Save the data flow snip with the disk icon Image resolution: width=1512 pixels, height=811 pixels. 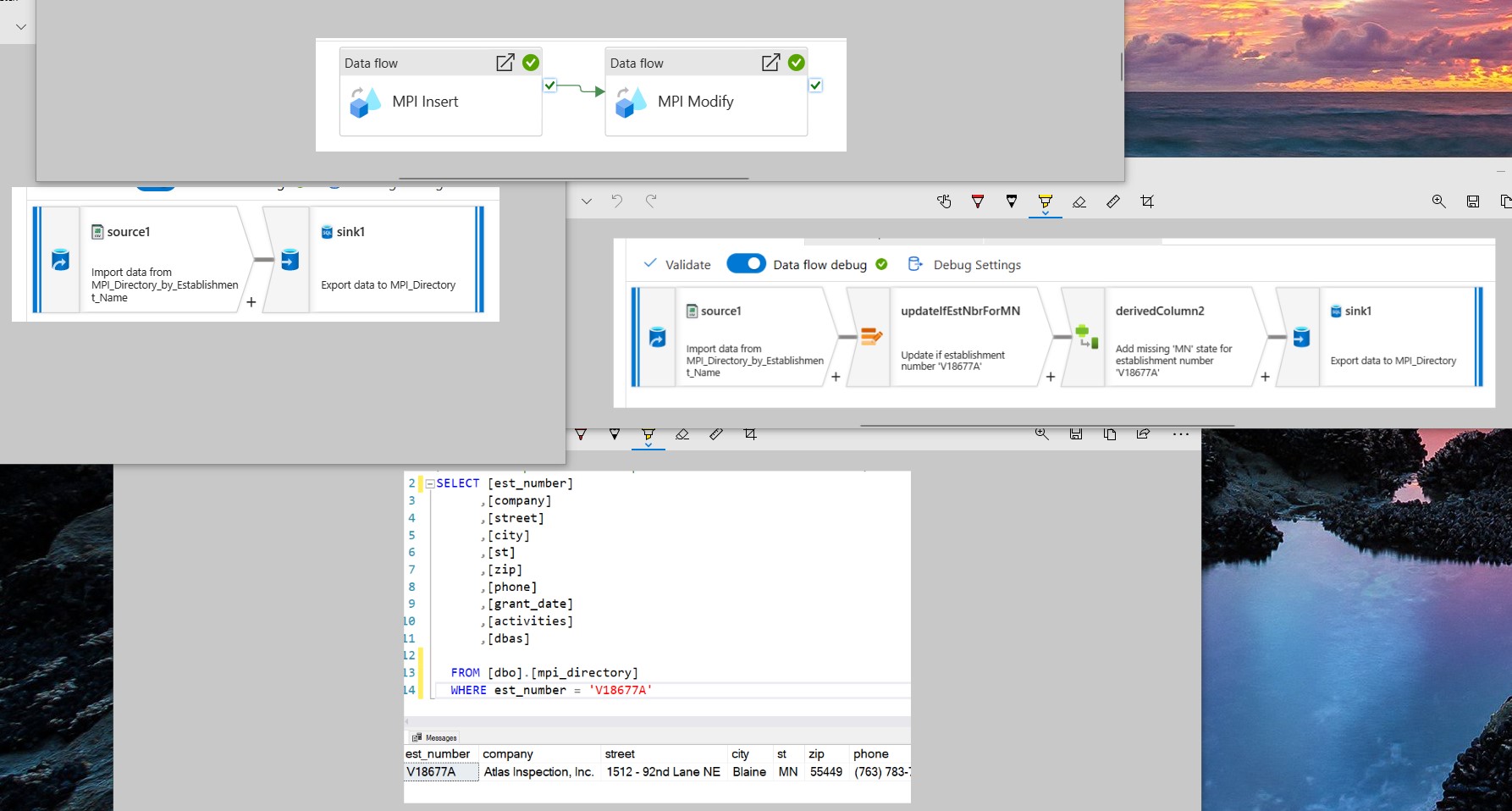1473,201
